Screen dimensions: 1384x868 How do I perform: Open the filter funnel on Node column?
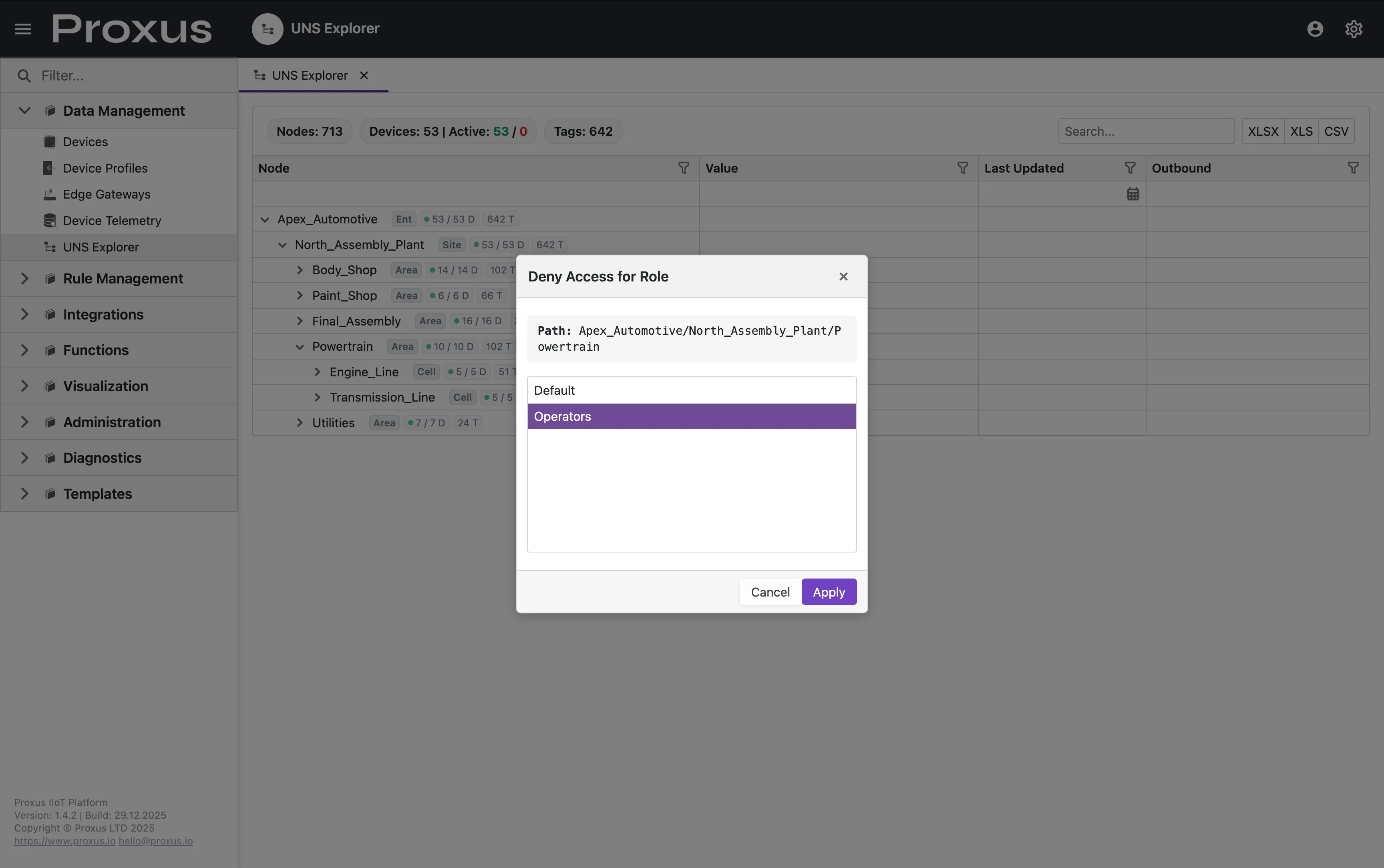tap(683, 168)
